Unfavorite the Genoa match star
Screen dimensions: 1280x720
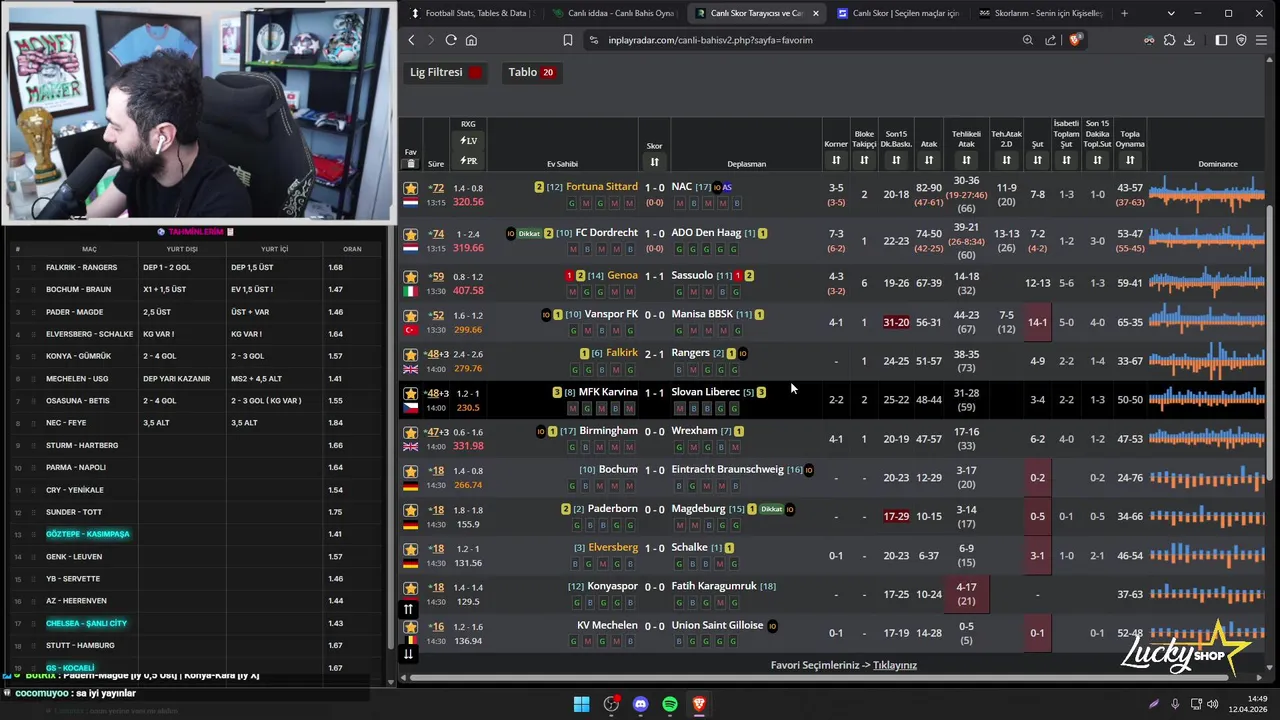410,277
